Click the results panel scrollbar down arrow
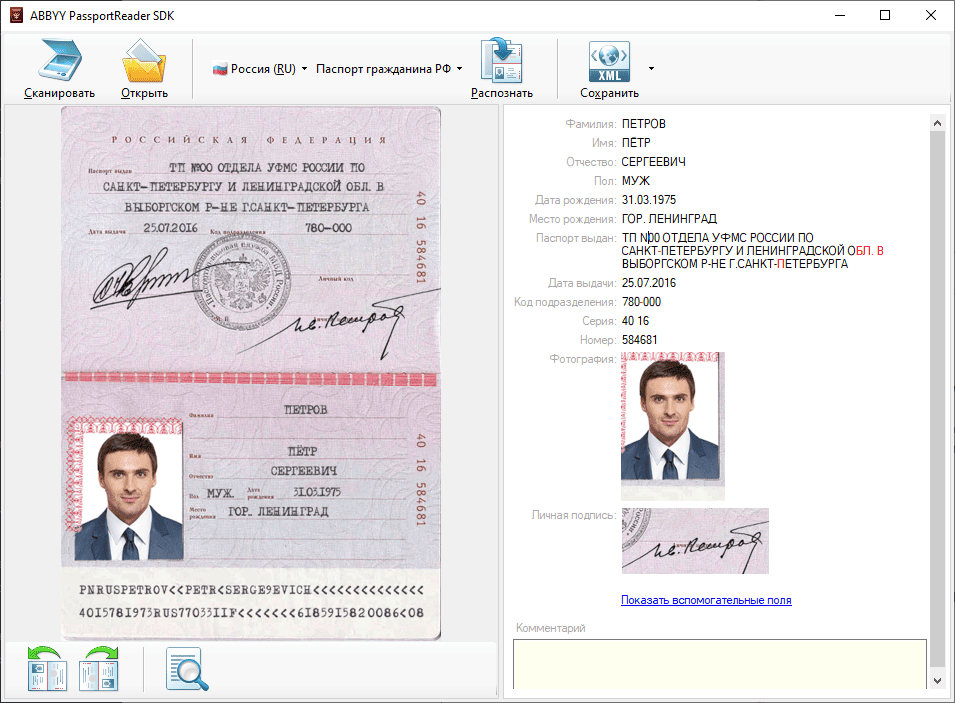This screenshot has height=703, width=955. (x=938, y=680)
